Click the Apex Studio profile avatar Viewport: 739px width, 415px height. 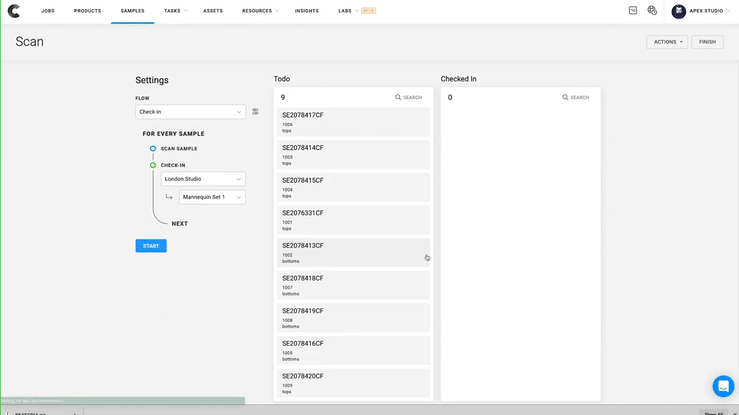coord(679,11)
